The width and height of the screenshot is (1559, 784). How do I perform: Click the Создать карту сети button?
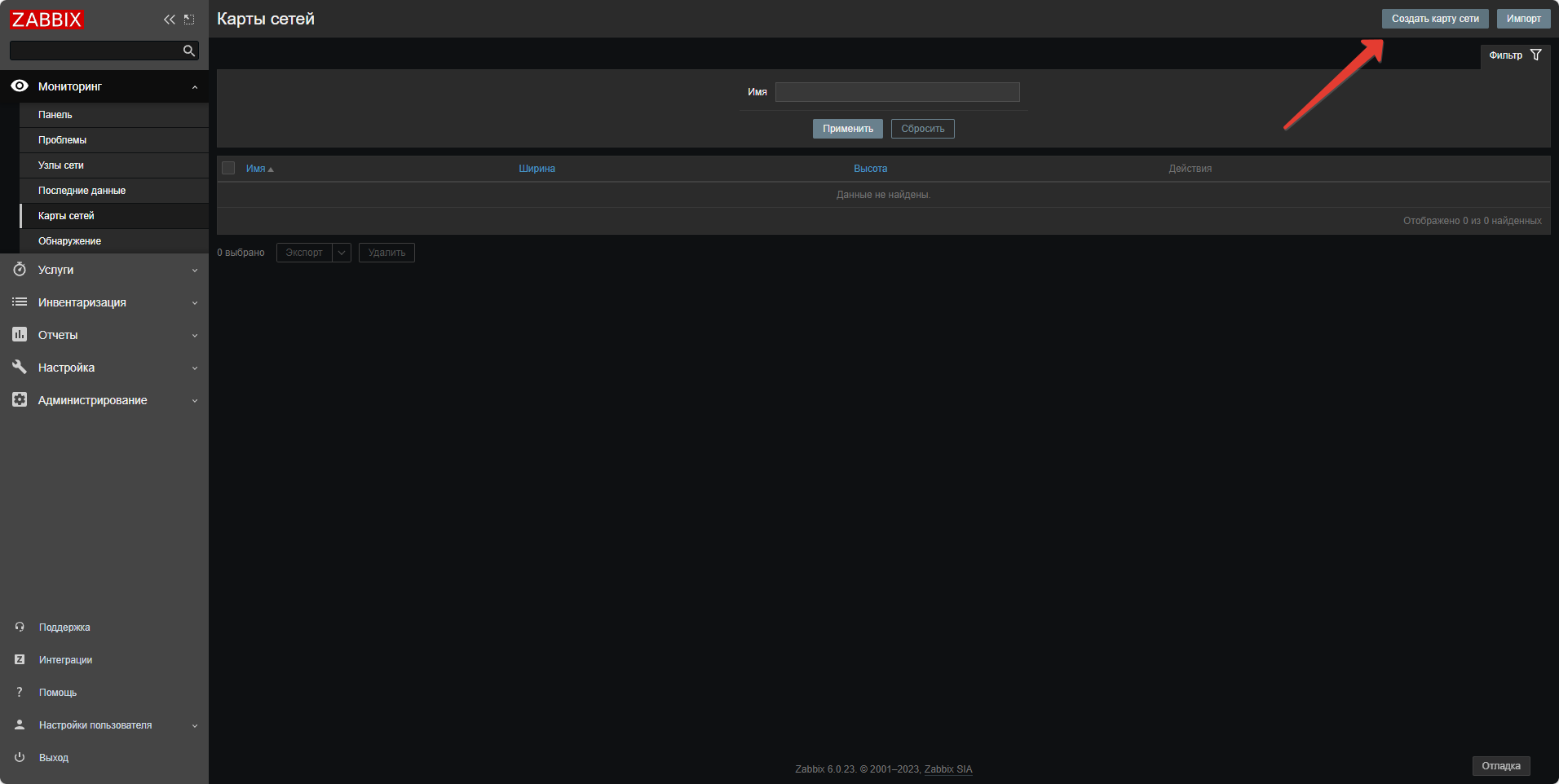click(1434, 19)
